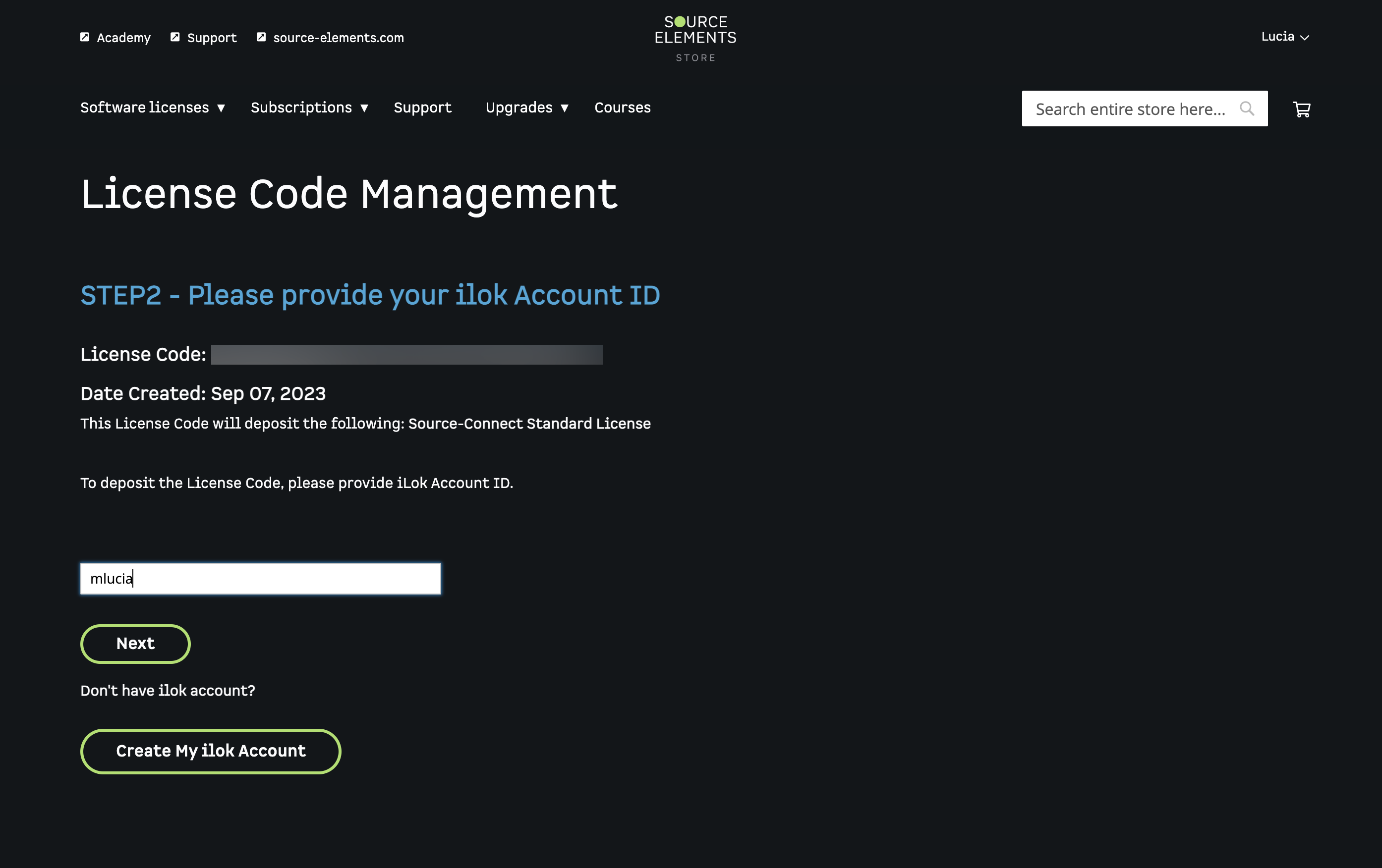Screen dimensions: 1382x868
Task: Focus the store search box
Action: point(1130,109)
